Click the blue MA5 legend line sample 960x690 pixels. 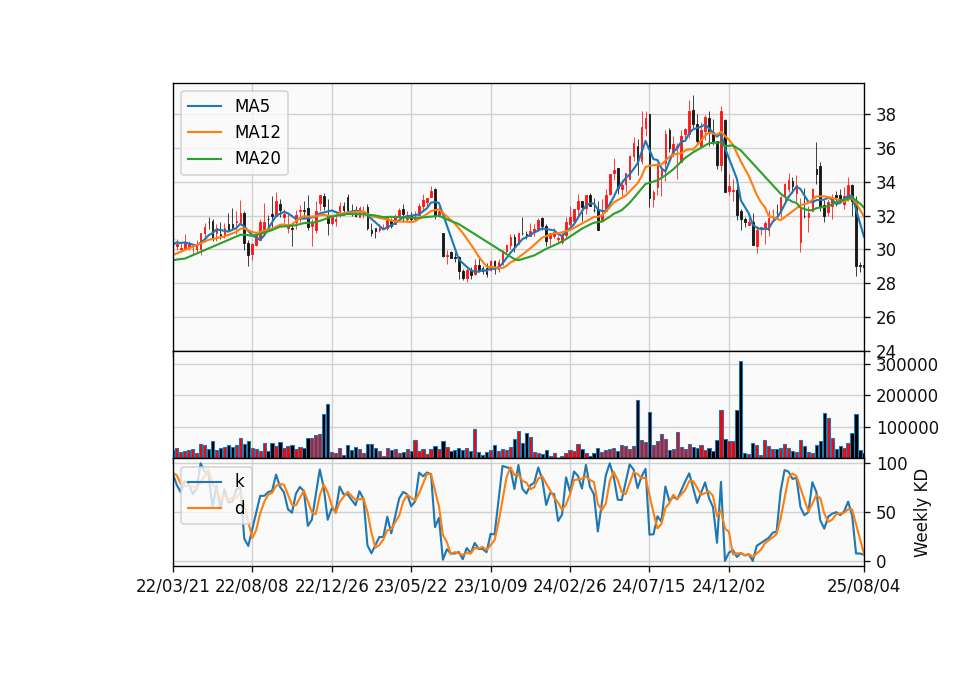[204, 106]
